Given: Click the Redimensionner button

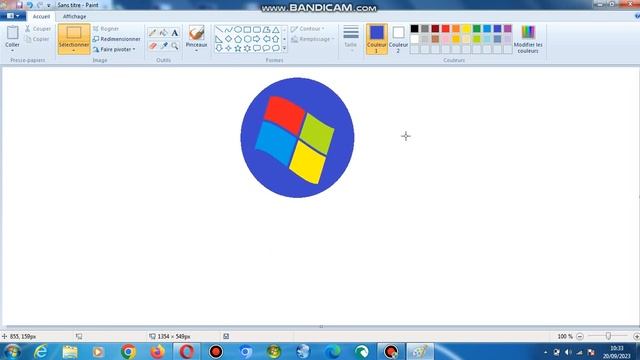Looking at the screenshot, I should (116, 39).
